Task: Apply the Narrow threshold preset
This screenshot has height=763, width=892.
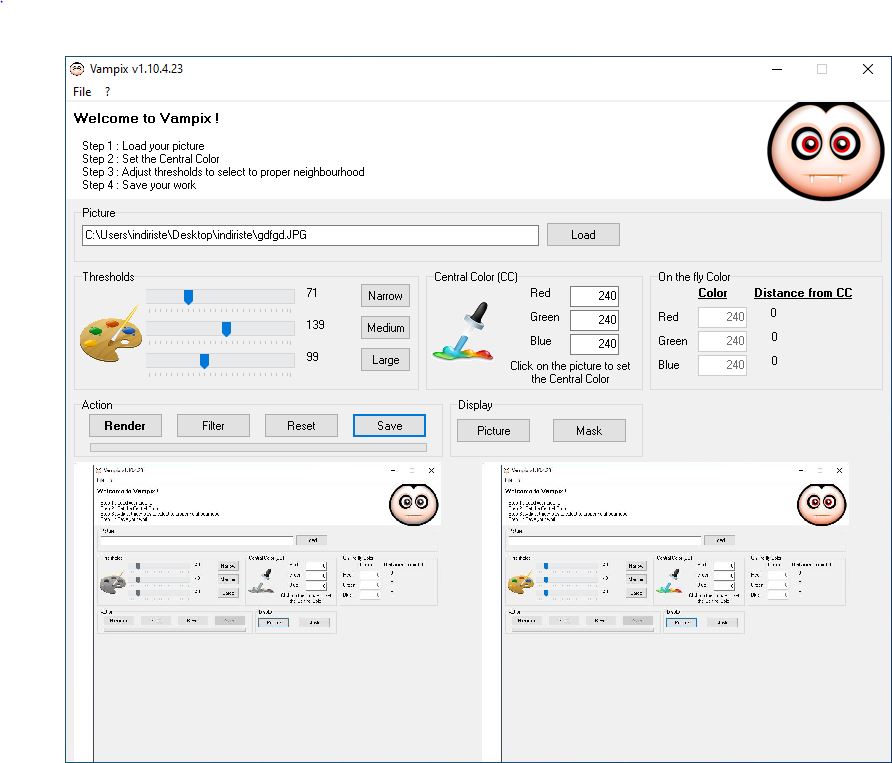Action: coord(385,296)
